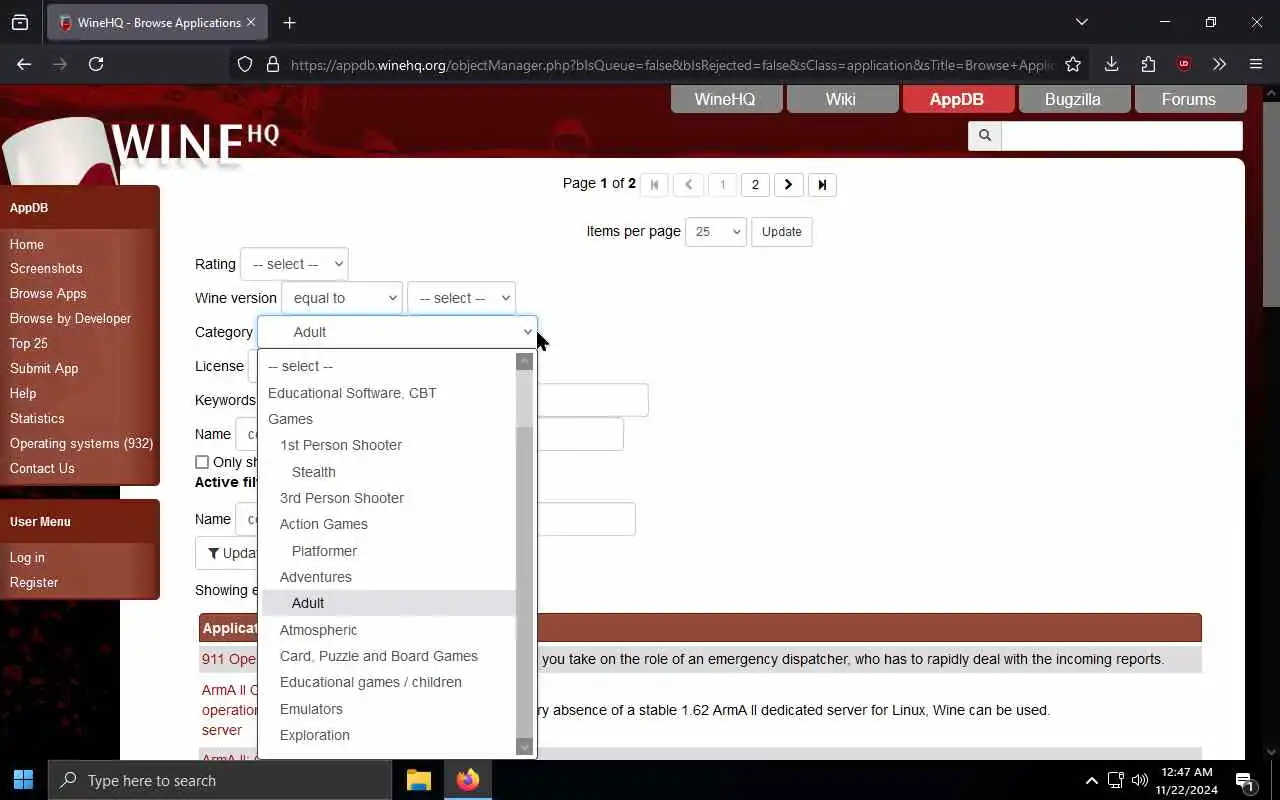Switch to AppDB top tab
This screenshot has height=800, width=1280.
(x=958, y=99)
